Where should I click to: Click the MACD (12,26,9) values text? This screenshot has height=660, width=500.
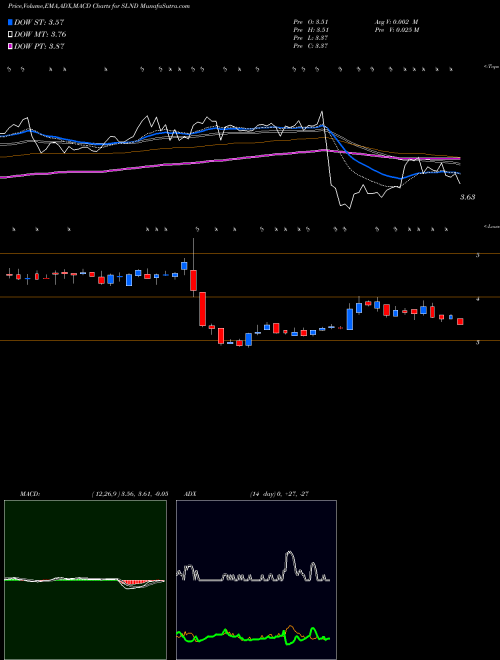130,494
